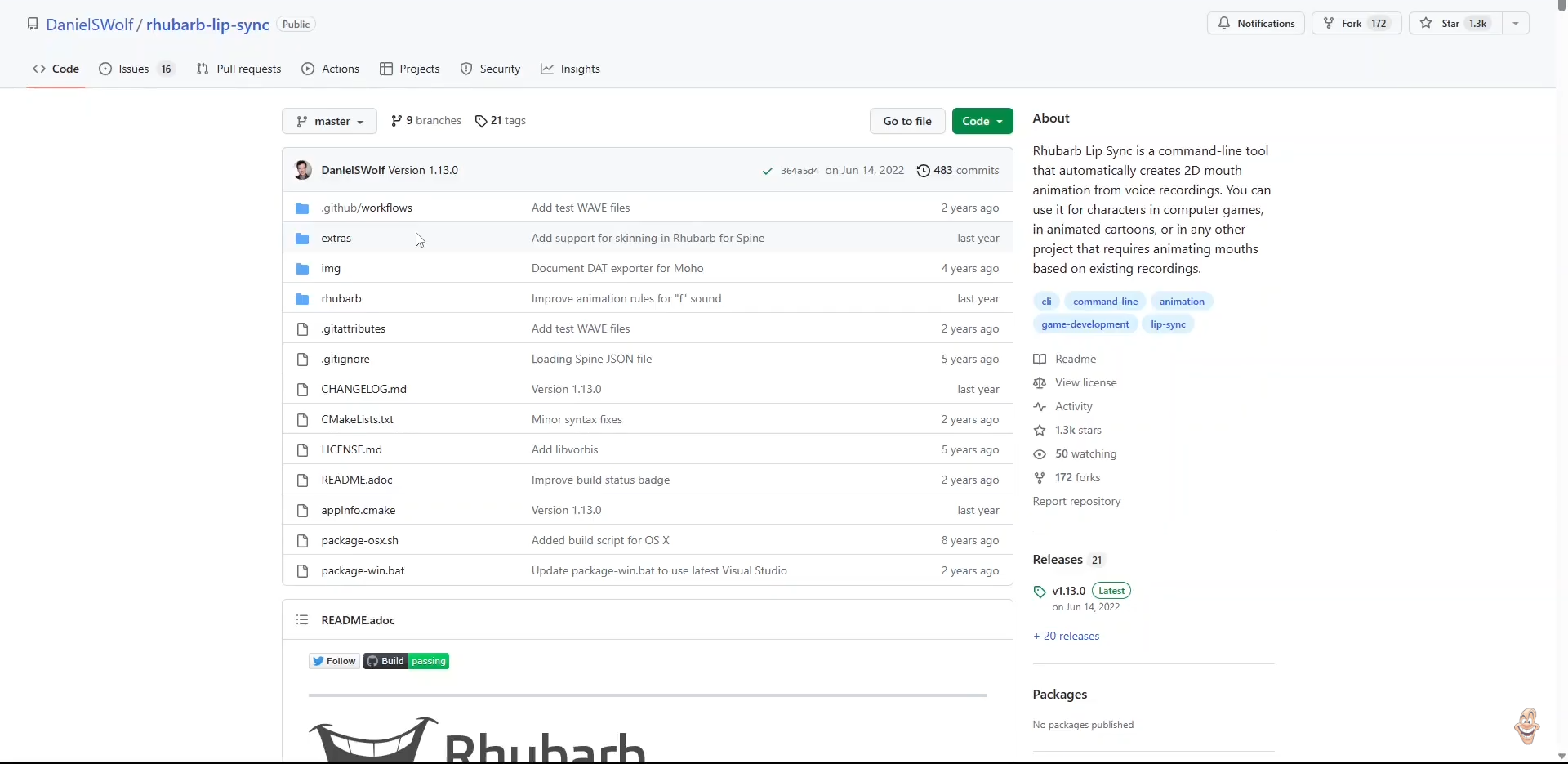Star the repository
This screenshot has width=1568, height=764.
pos(1456,24)
